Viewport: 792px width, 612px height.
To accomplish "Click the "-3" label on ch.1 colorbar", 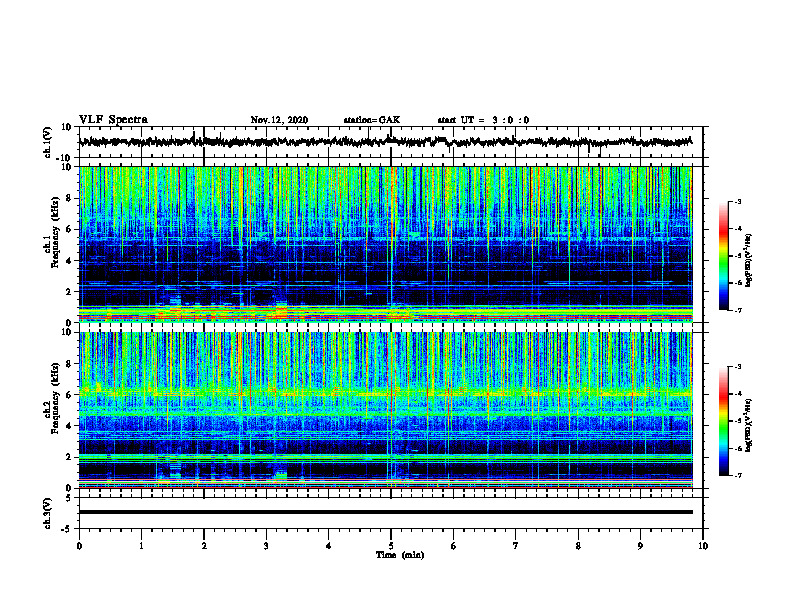I will point(737,202).
